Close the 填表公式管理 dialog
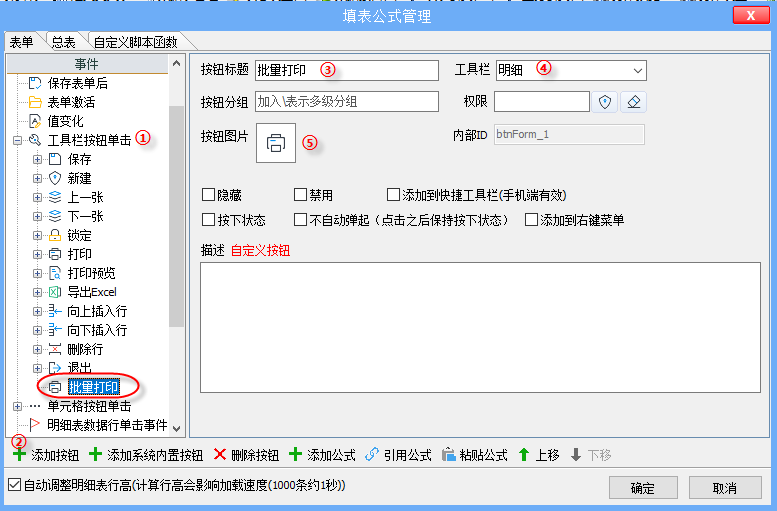Viewport: 777px width, 511px height. [751, 15]
